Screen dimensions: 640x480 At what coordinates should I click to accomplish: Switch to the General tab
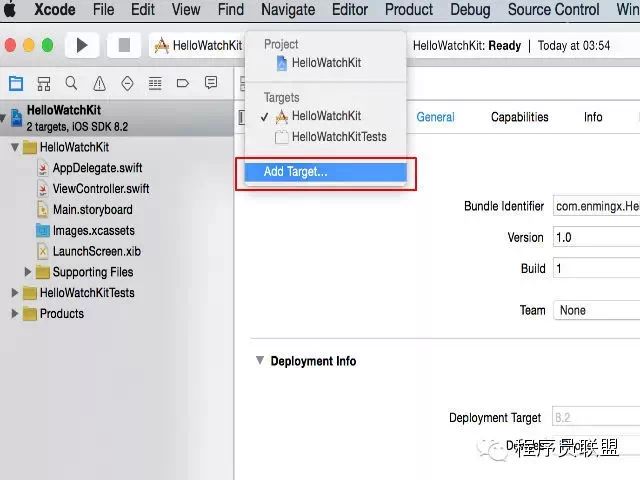435,118
